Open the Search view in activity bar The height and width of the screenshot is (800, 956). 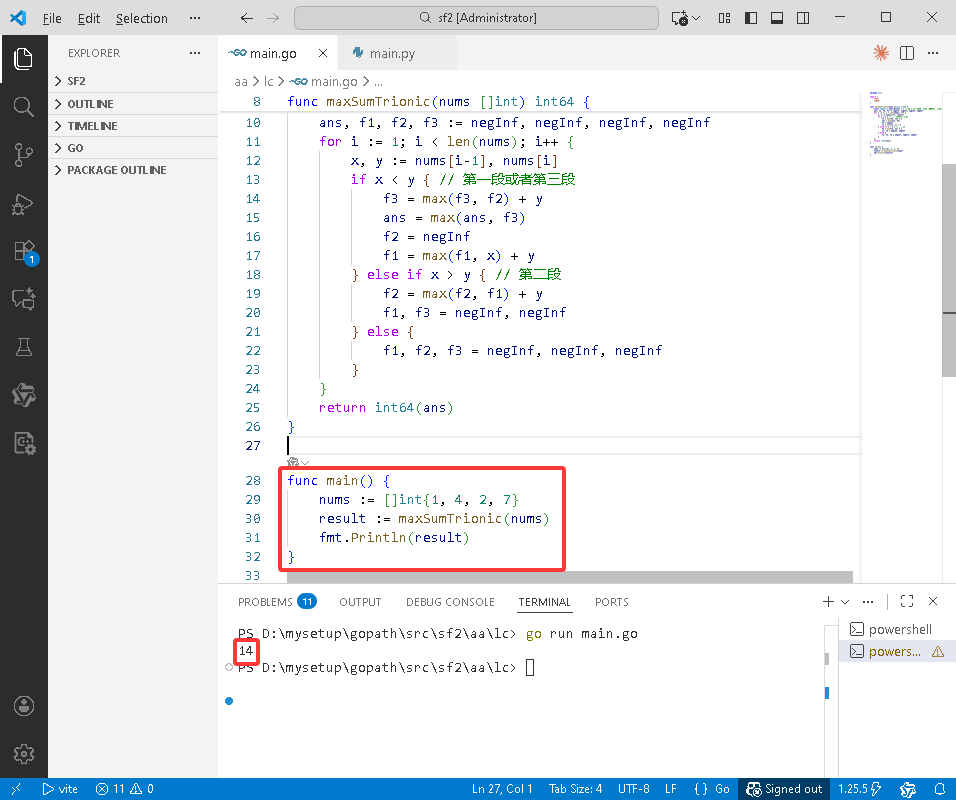pos(23,107)
